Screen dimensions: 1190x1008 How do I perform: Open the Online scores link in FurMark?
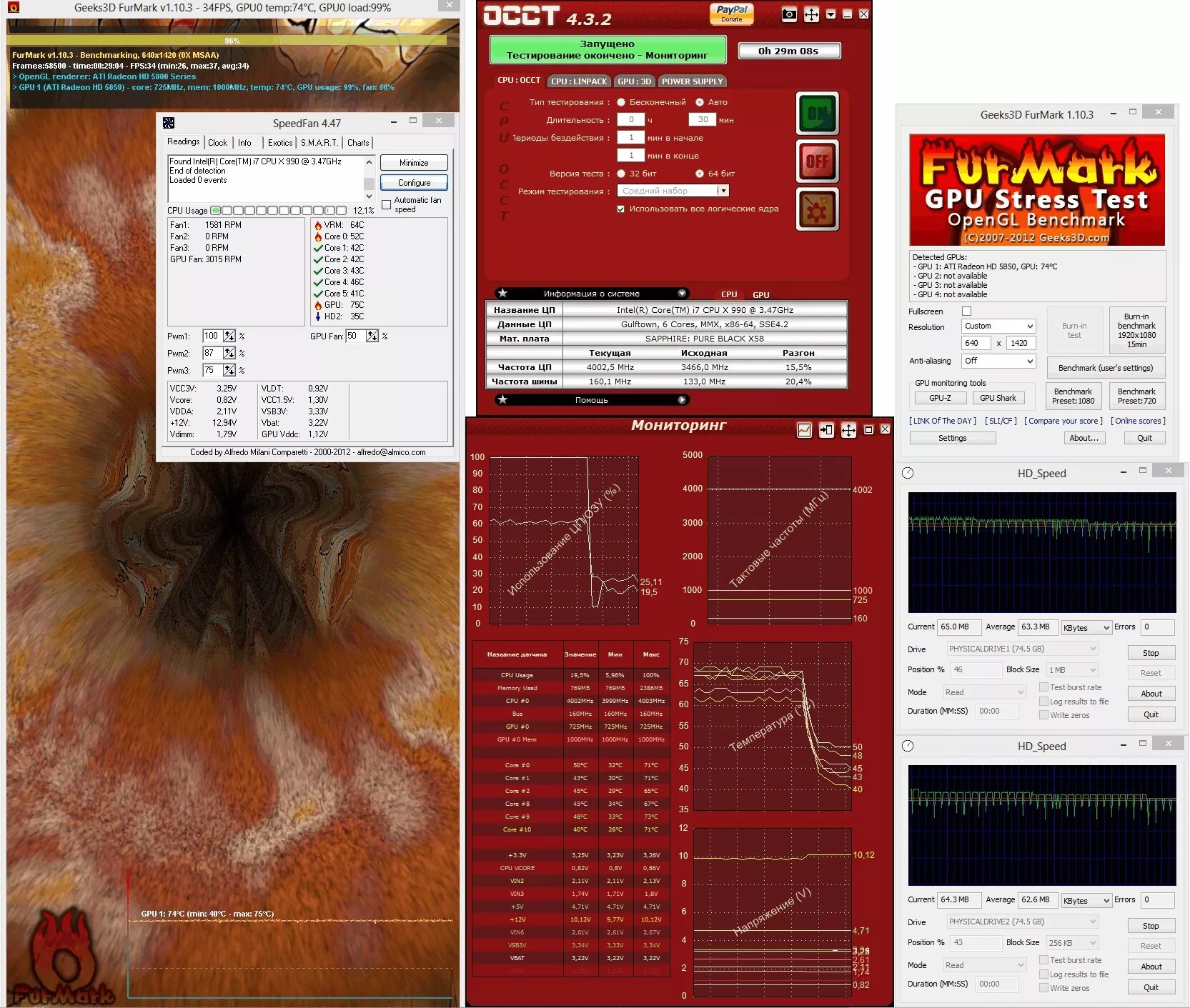point(1138,421)
